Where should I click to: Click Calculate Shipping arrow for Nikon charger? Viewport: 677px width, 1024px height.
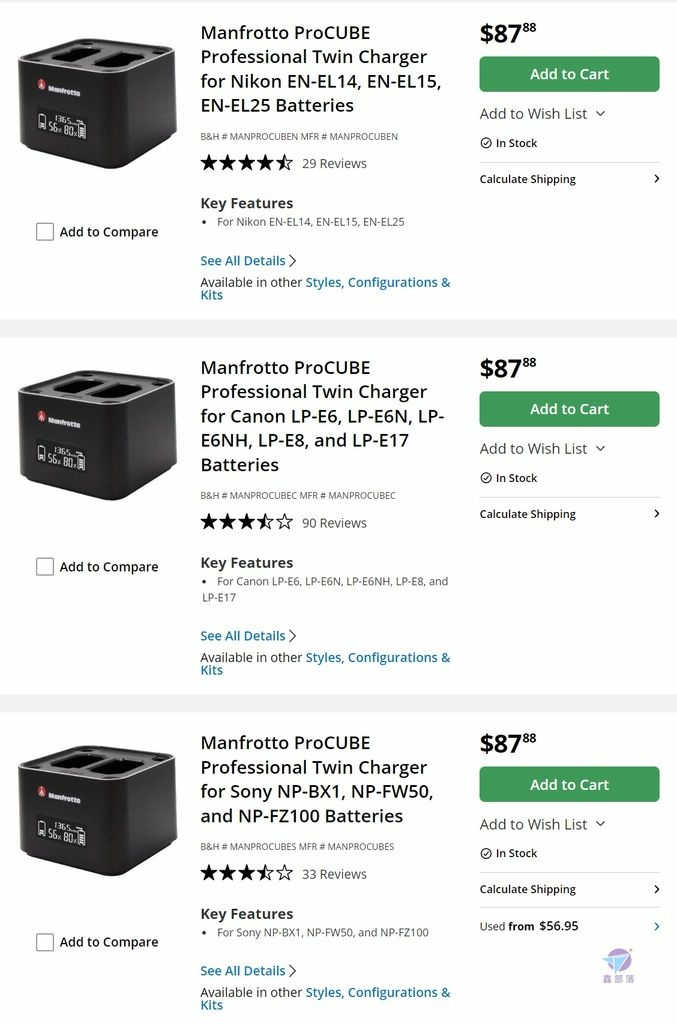tap(657, 179)
